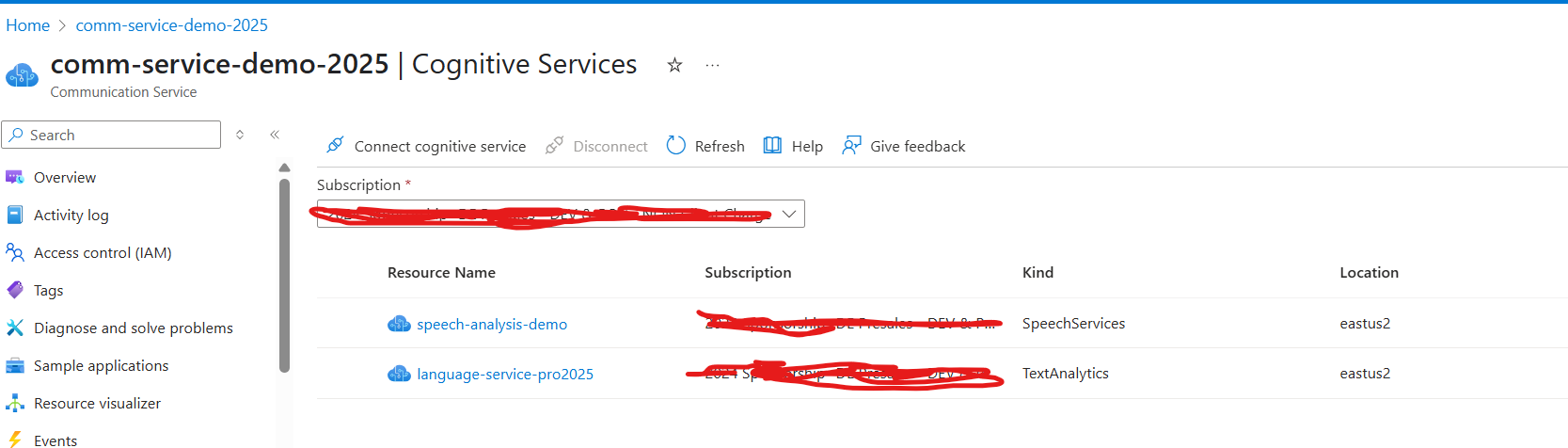Click Connect cognitive service
The height and width of the screenshot is (448, 1568).
click(x=426, y=146)
